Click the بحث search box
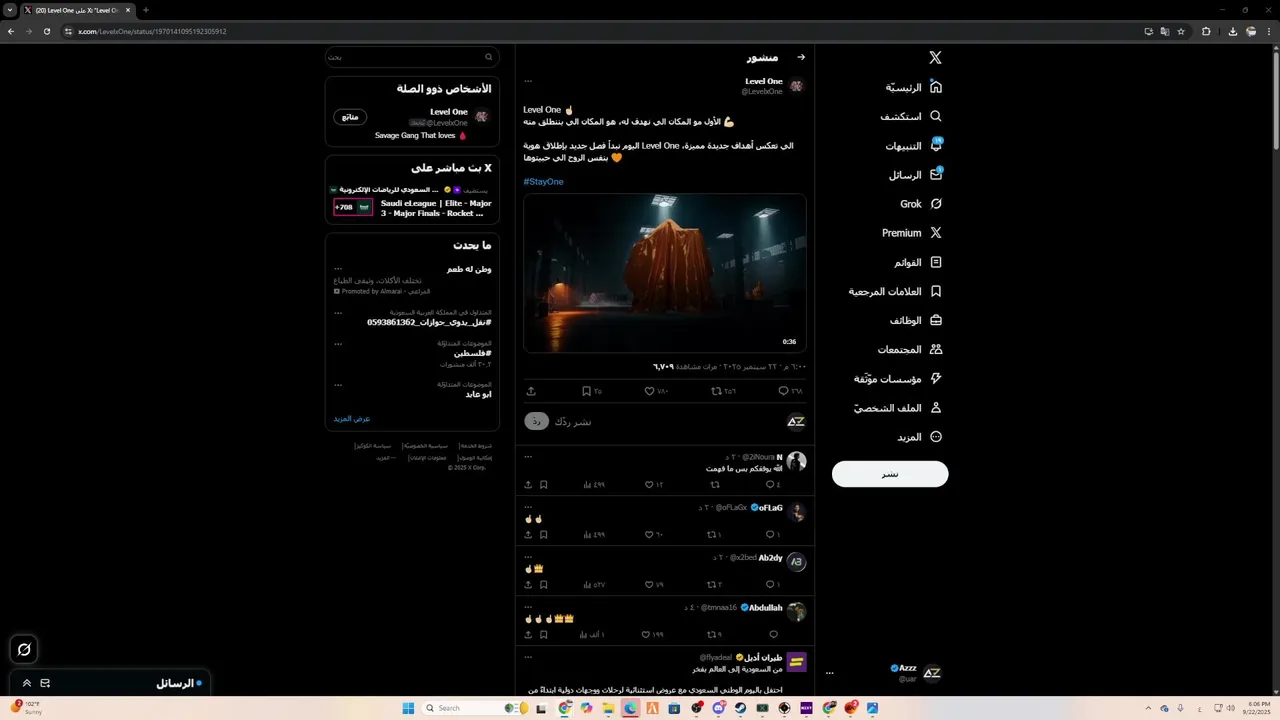The width and height of the screenshot is (1280, 720). [x=412, y=57]
